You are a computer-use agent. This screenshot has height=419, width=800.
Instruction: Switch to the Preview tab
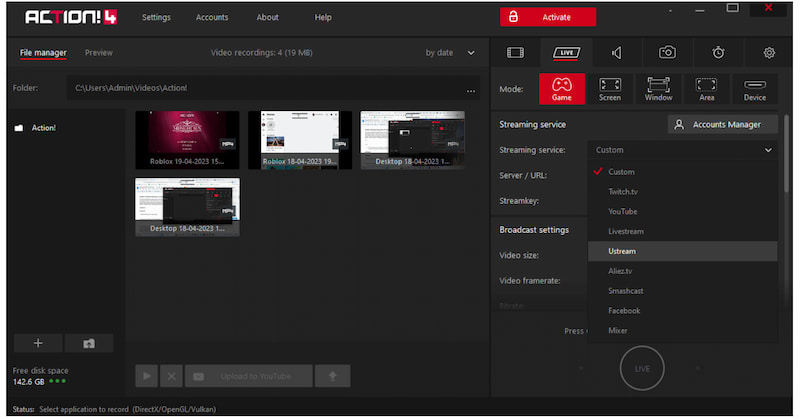point(99,53)
